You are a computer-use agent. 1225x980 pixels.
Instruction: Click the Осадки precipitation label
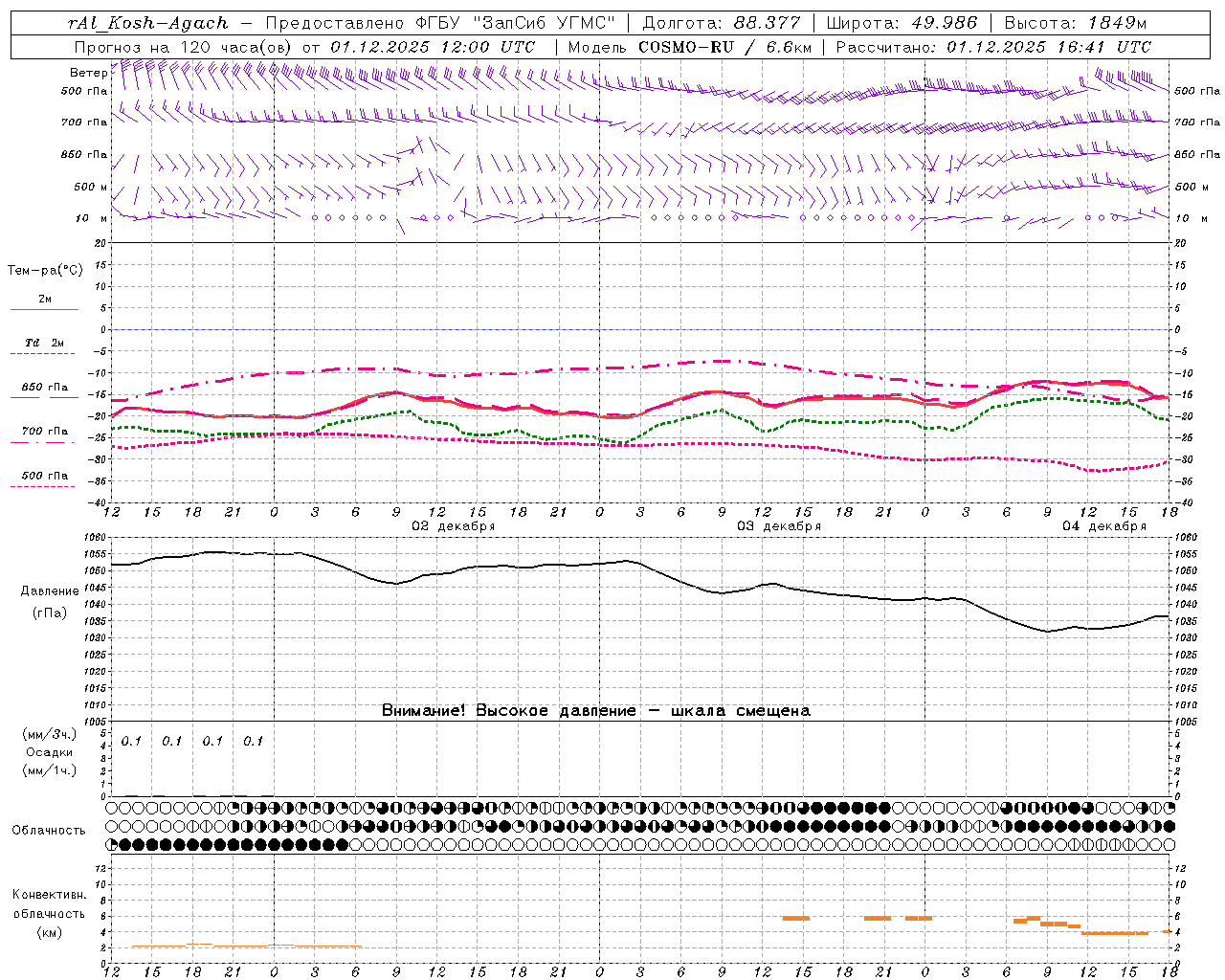[50, 752]
